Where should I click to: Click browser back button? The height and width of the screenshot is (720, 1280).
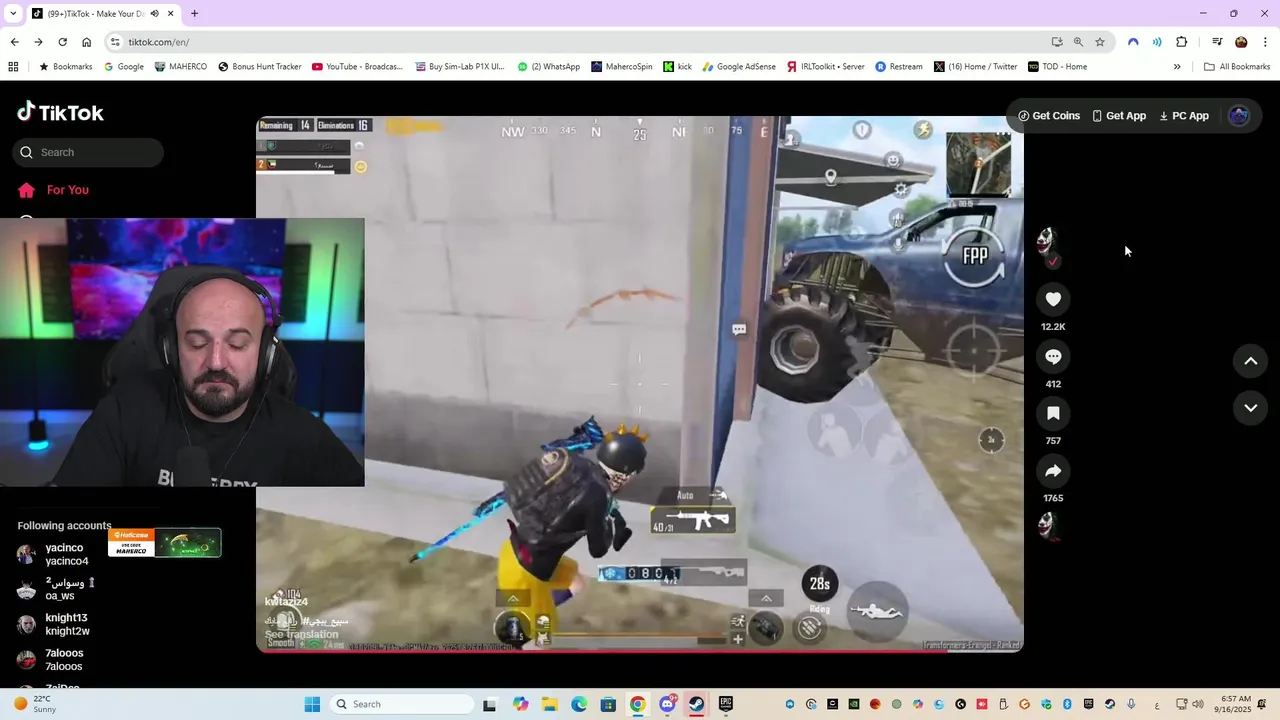[14, 42]
